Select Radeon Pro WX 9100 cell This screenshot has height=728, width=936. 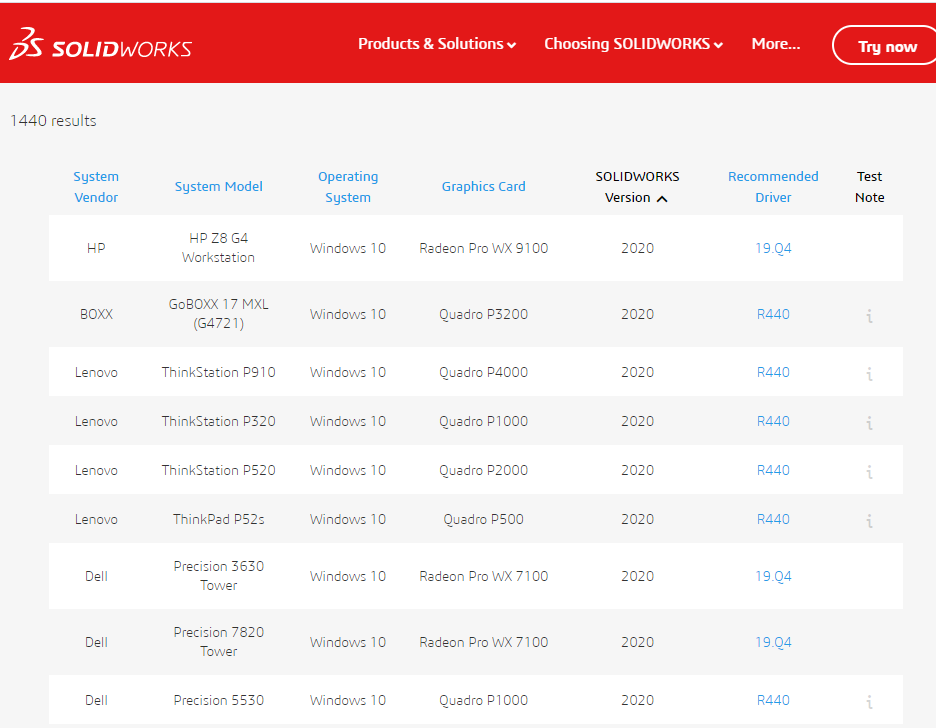[x=484, y=248]
